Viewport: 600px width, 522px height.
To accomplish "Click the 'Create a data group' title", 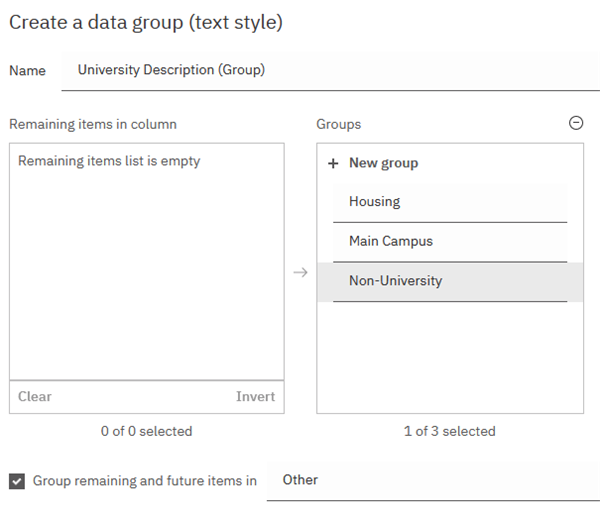I will (146, 22).
